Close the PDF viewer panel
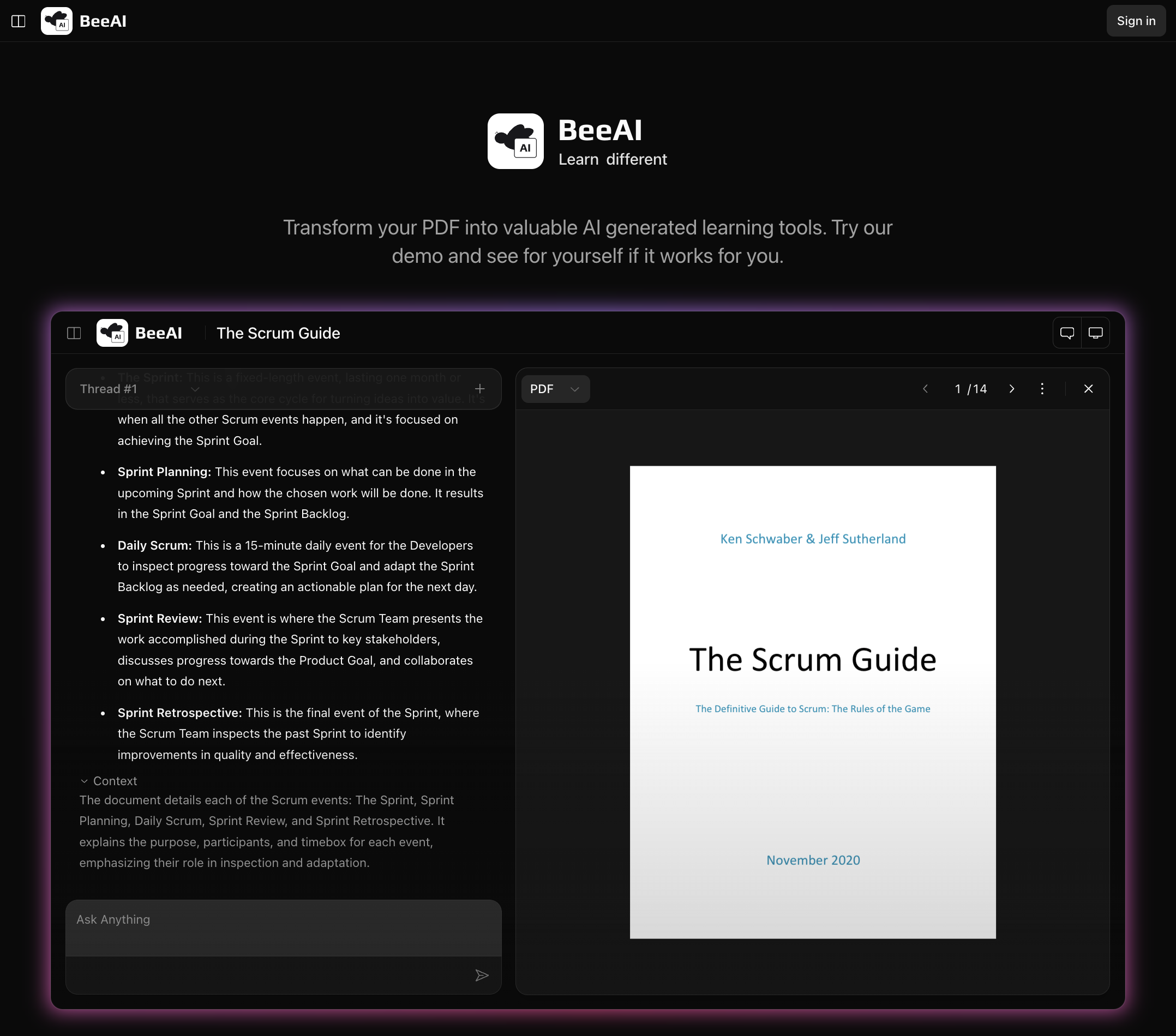The width and height of the screenshot is (1176, 1036). [x=1088, y=389]
